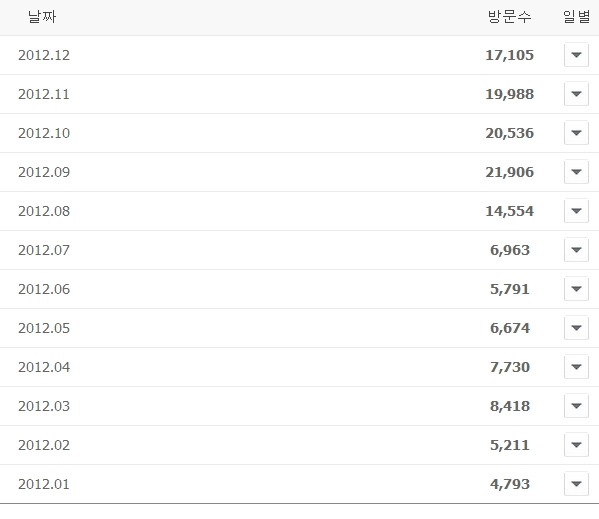Image resolution: width=599 pixels, height=519 pixels.
Task: Click the 일별 column header
Action: (576, 17)
